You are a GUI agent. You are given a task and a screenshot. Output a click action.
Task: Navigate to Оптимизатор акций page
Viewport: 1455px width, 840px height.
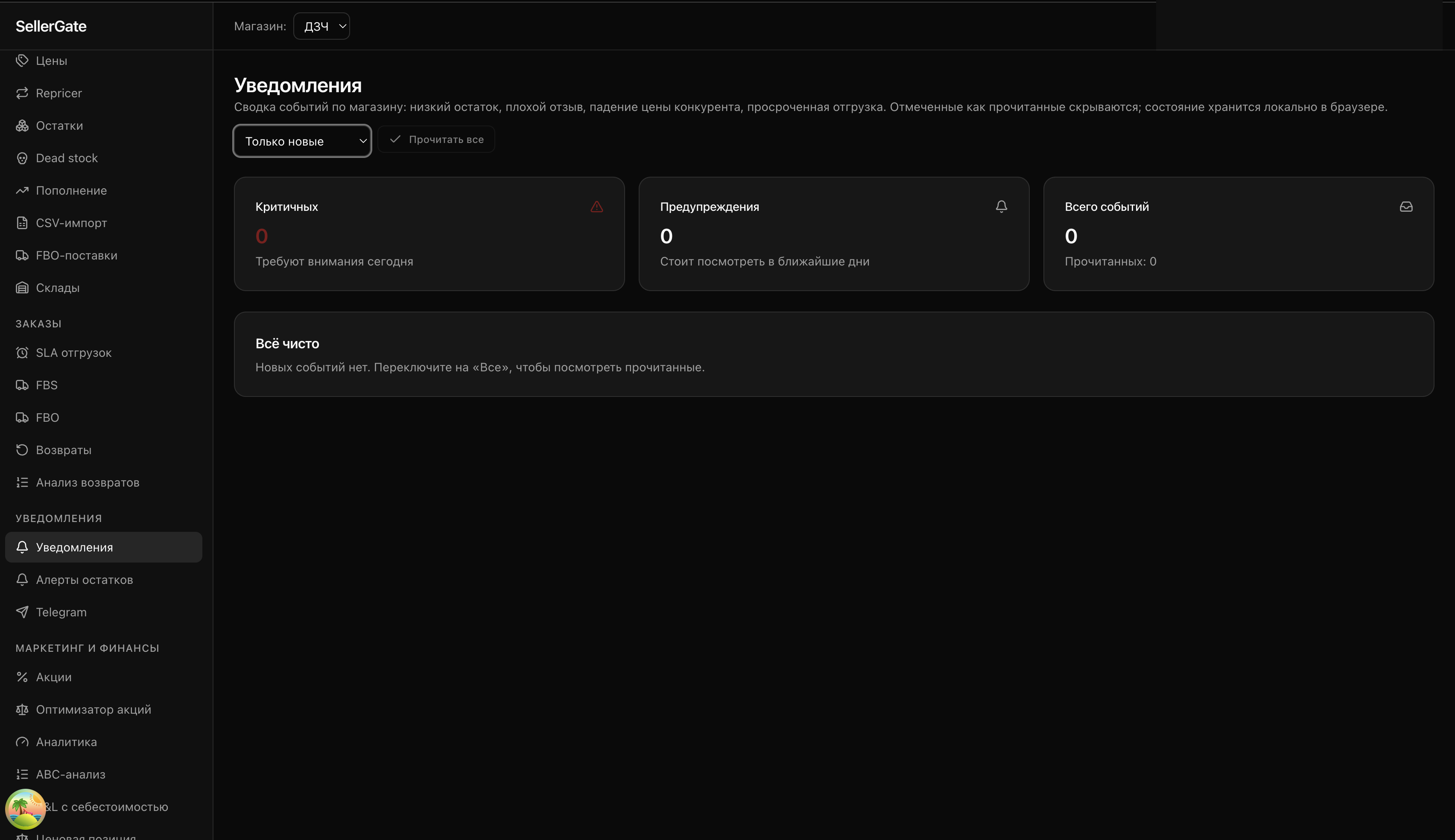pyautogui.click(x=93, y=710)
